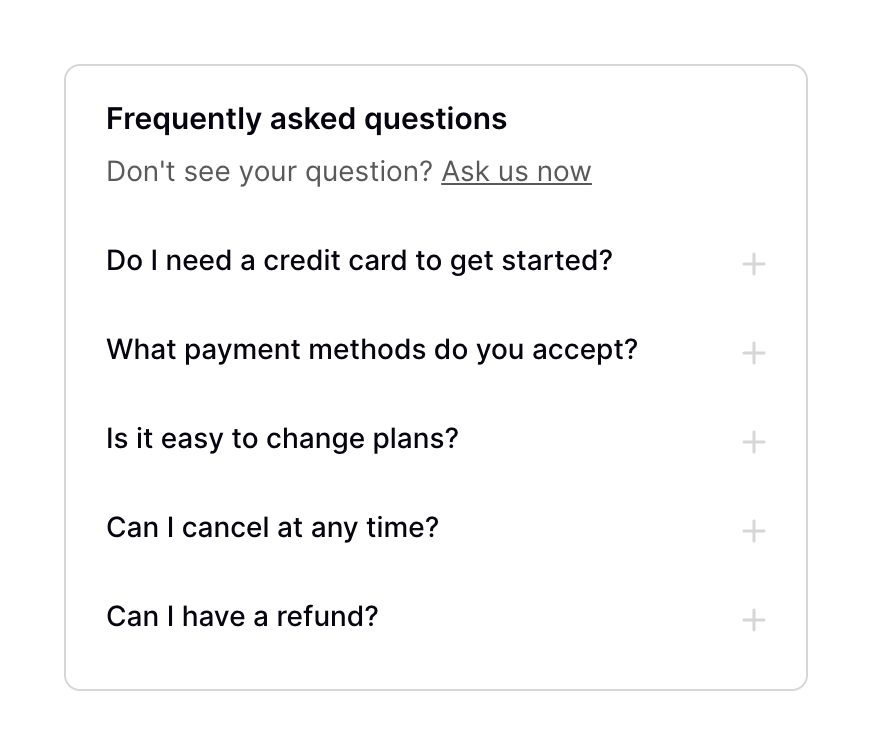Expand the credit card question plus icon
This screenshot has width=872, height=755.
[x=753, y=263]
